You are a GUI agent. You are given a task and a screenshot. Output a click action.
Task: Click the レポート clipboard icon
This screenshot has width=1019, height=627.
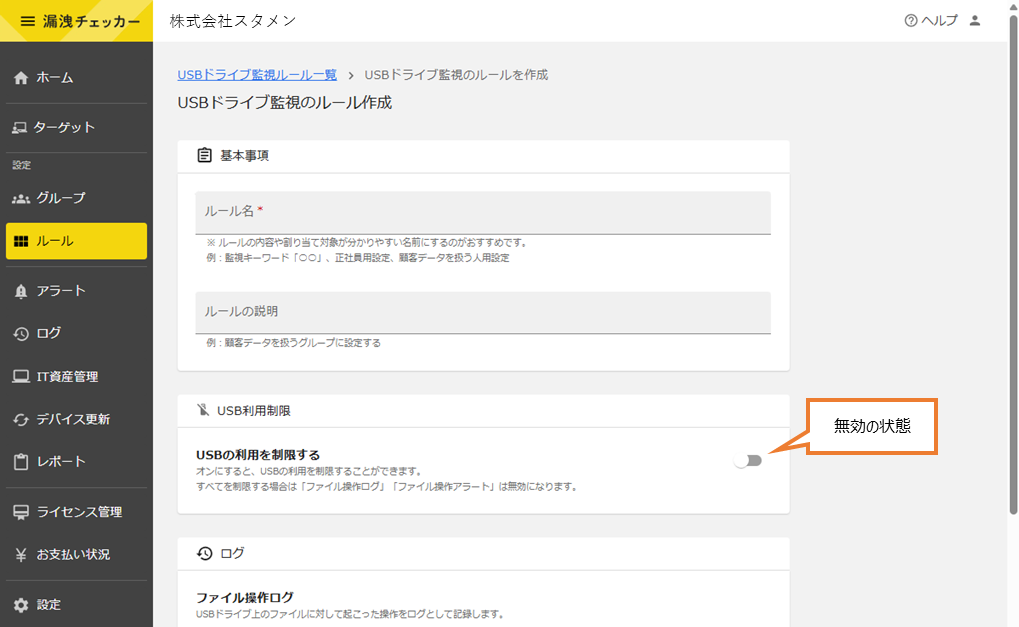click(21, 462)
